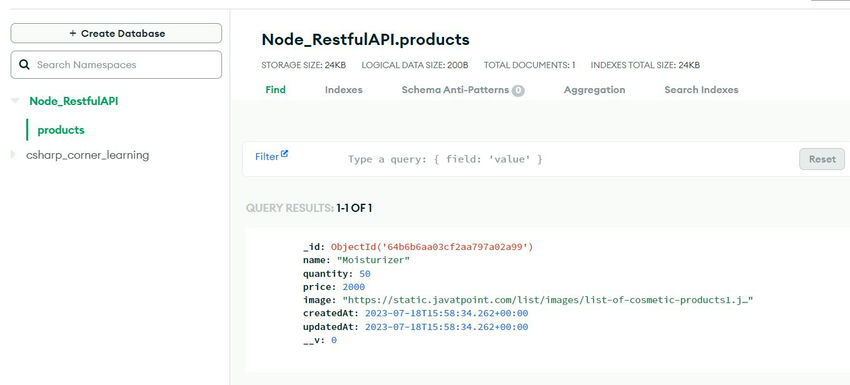Switch to the Find tab

pos(275,90)
